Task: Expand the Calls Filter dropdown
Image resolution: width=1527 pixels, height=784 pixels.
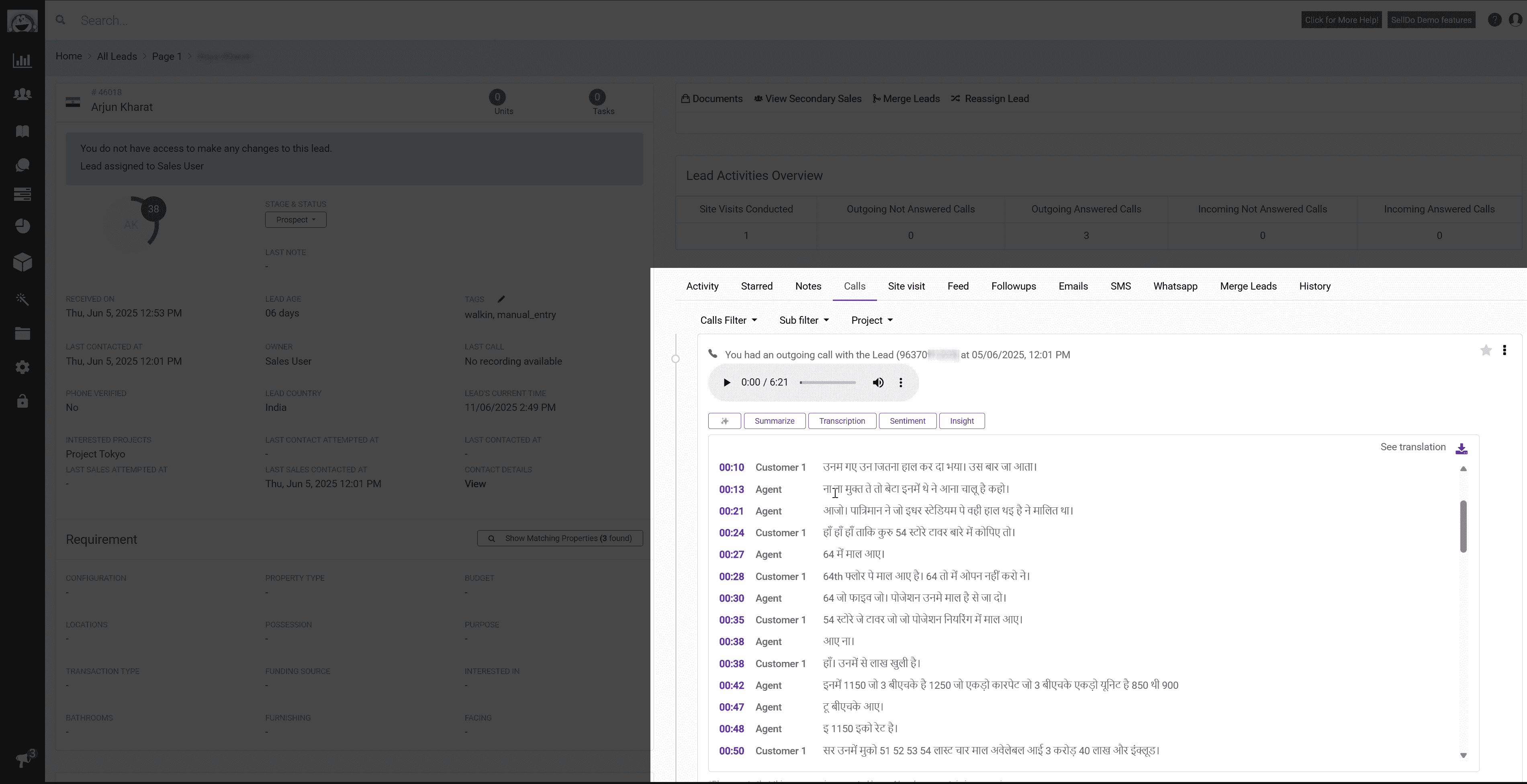Action: tap(728, 321)
